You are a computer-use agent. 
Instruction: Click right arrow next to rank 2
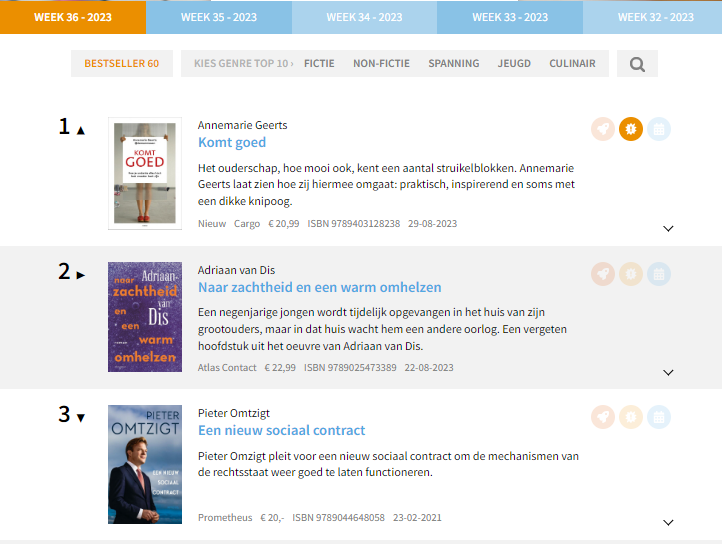tap(81, 275)
